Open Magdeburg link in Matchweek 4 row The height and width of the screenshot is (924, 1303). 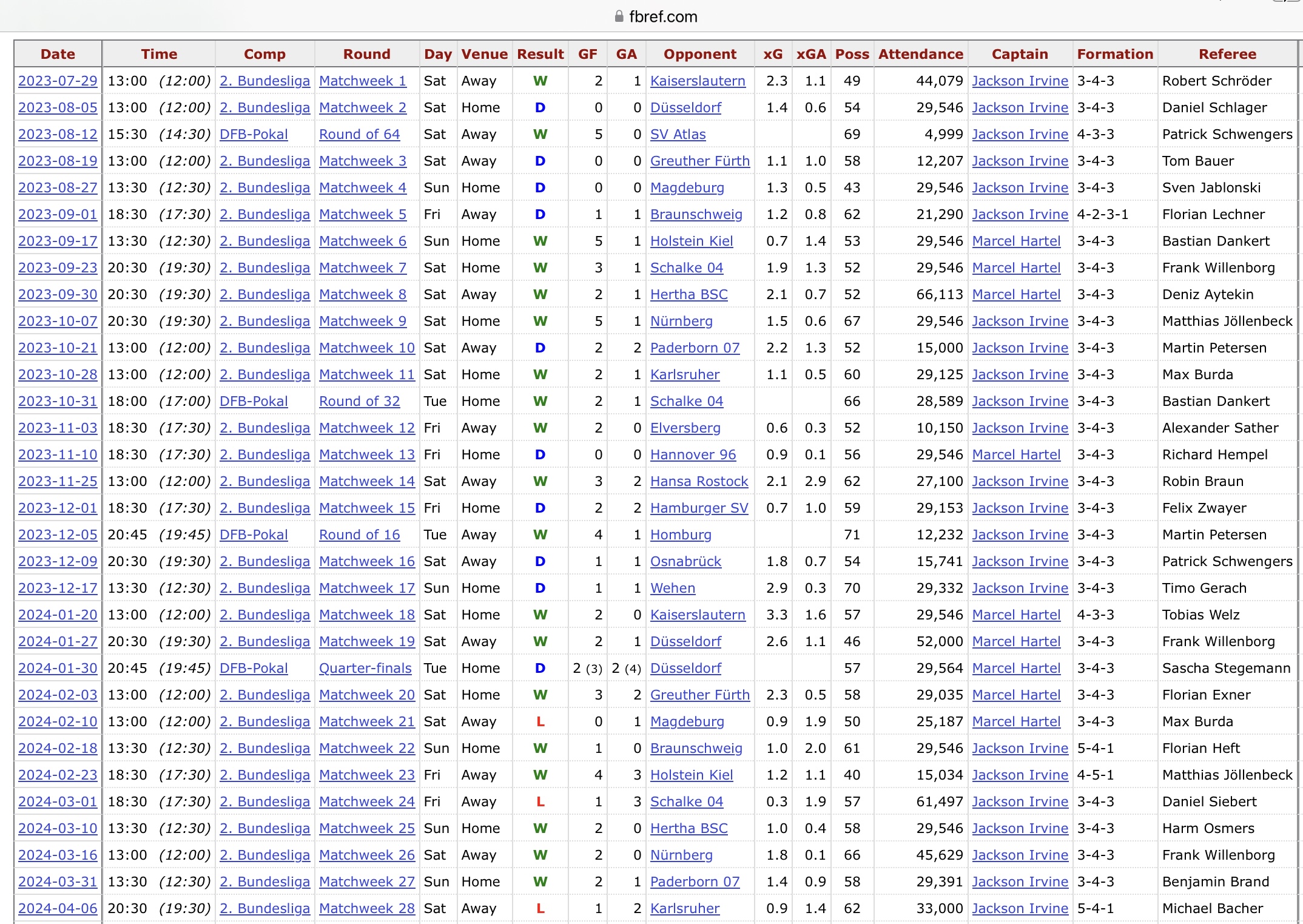pyautogui.click(x=687, y=187)
